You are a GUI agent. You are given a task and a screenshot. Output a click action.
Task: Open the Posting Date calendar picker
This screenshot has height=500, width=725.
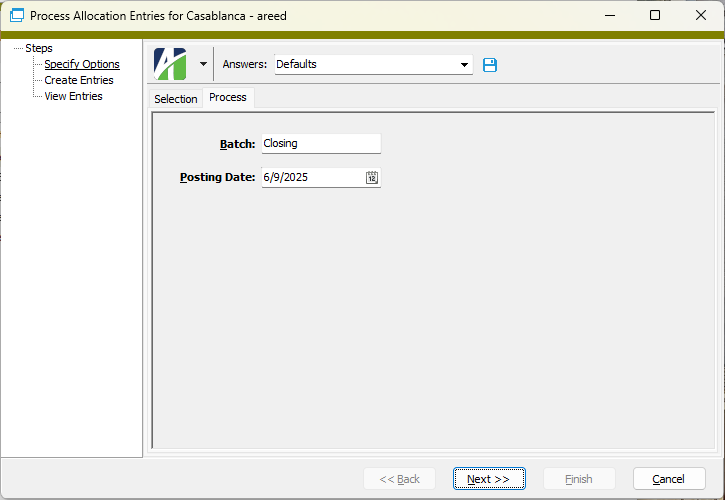[372, 178]
